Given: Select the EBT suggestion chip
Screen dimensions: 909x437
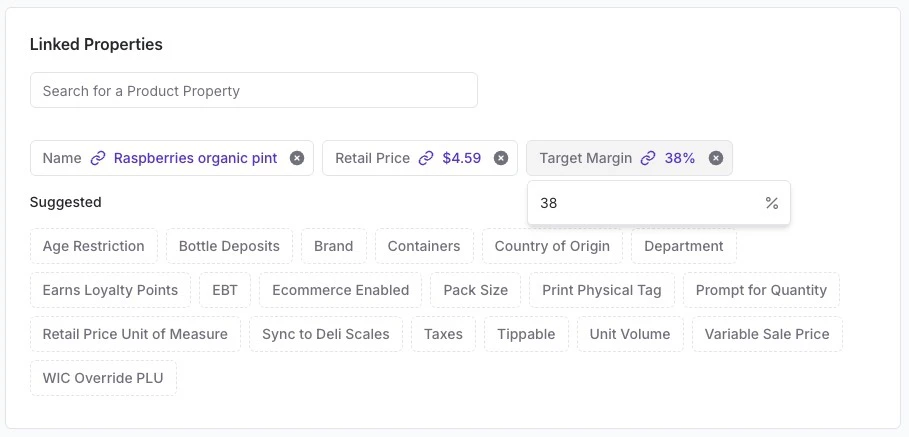Looking at the screenshot, I should tap(225, 290).
